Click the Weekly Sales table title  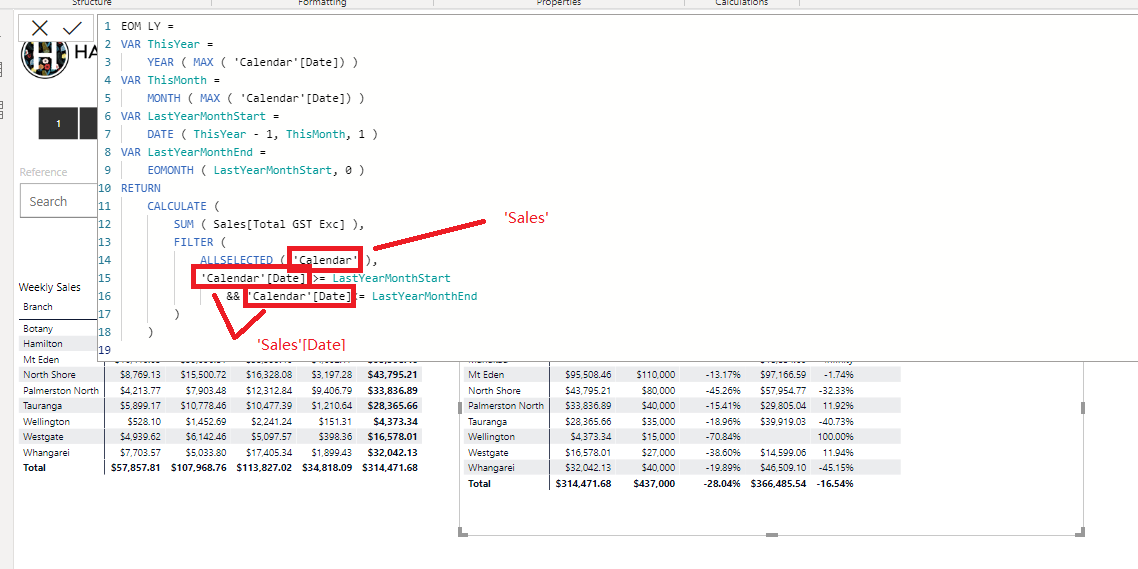(49, 287)
